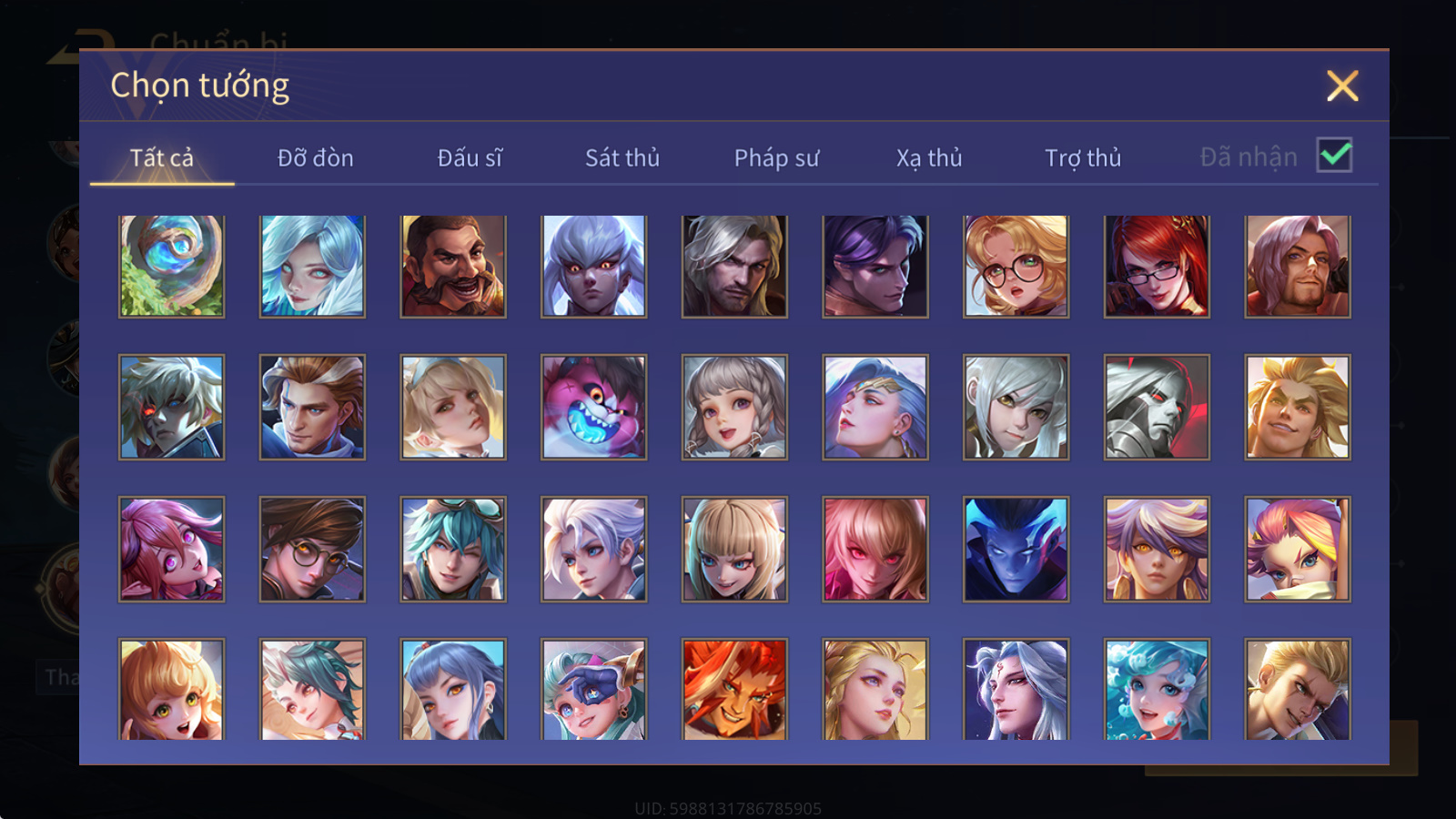
Task: Choose the blonde girl with round glasses
Action: click(x=1016, y=266)
